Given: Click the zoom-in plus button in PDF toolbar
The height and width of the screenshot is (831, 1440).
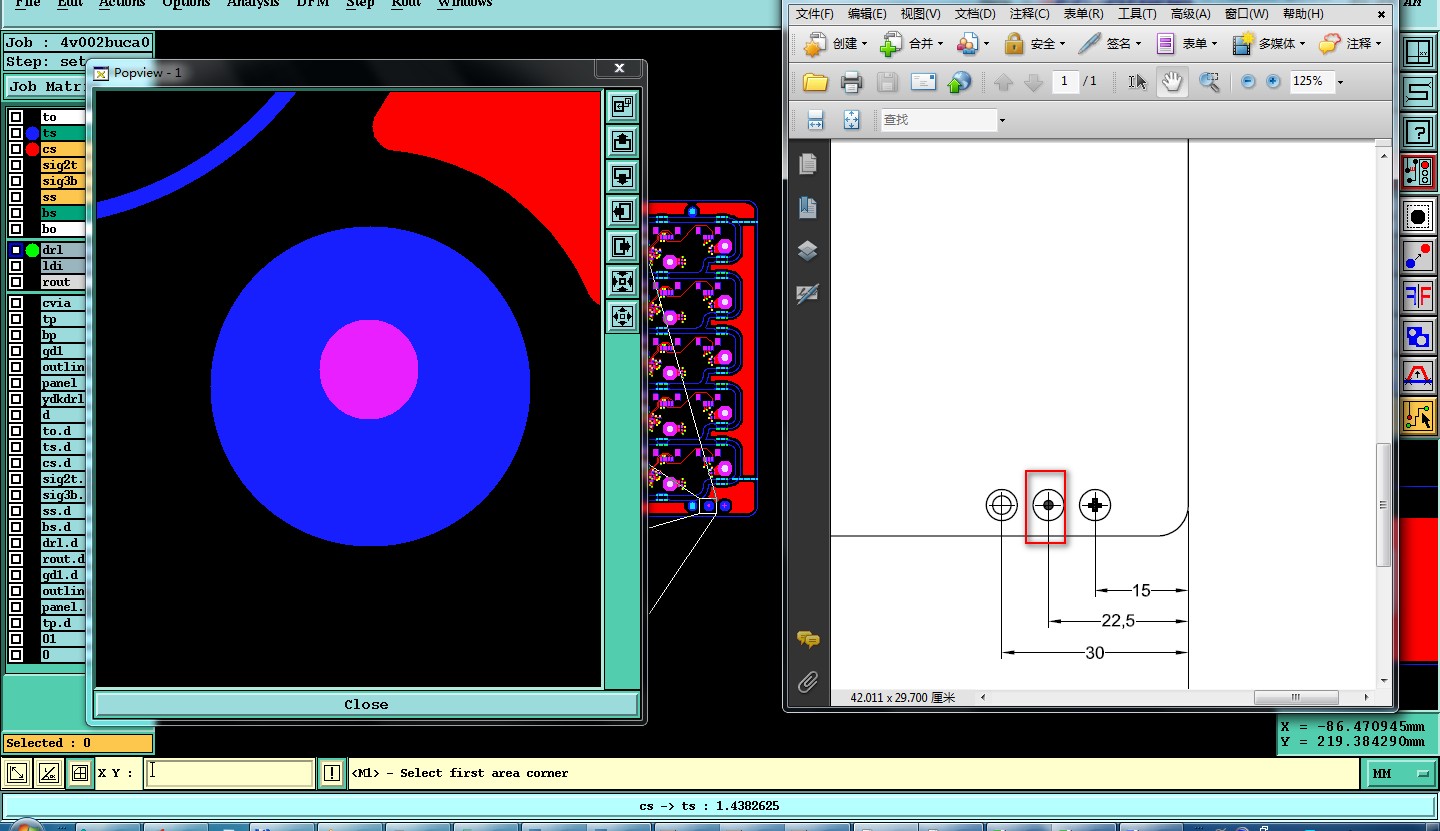Looking at the screenshot, I should pyautogui.click(x=1273, y=82).
